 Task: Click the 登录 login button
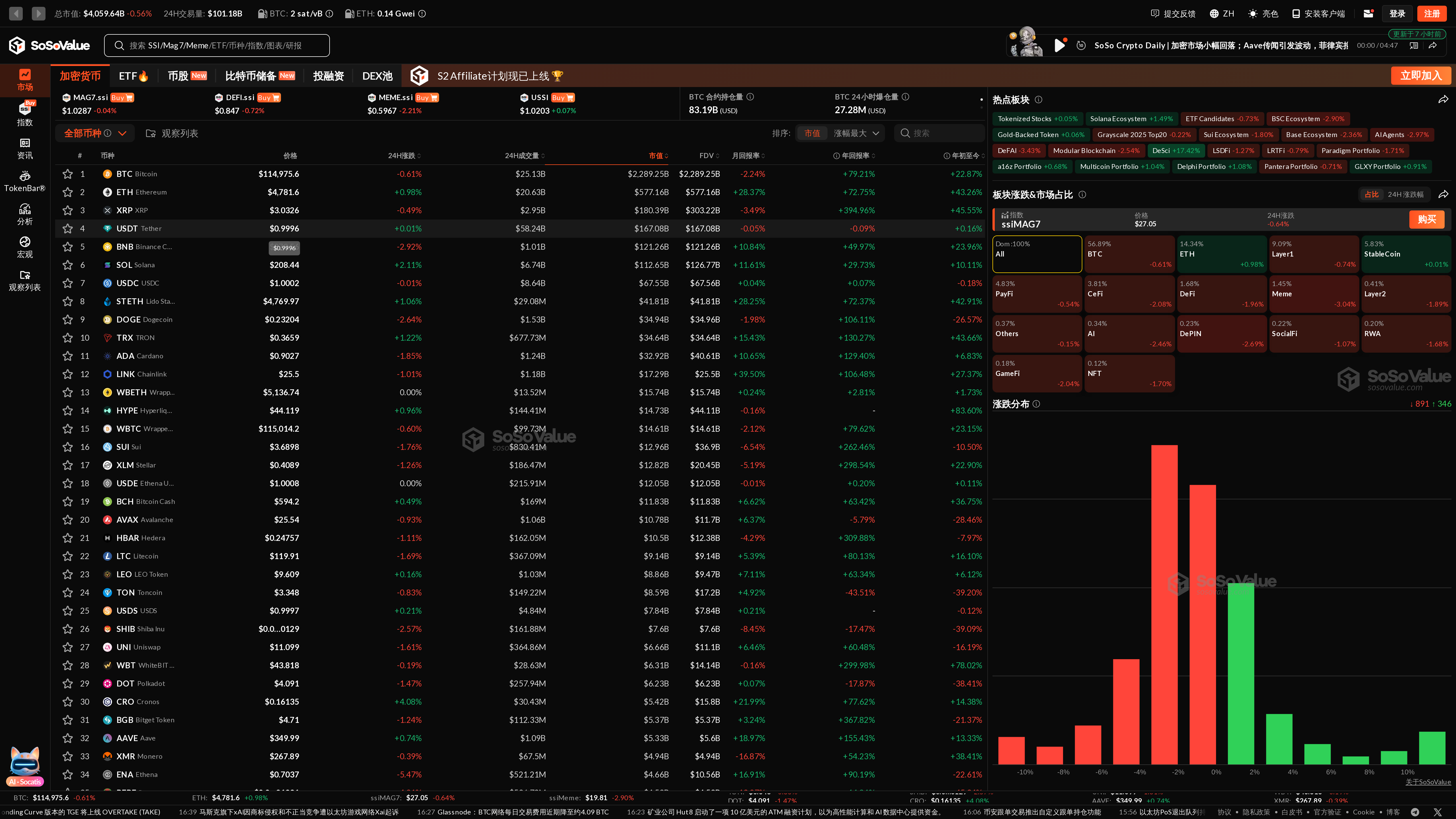point(1397,14)
